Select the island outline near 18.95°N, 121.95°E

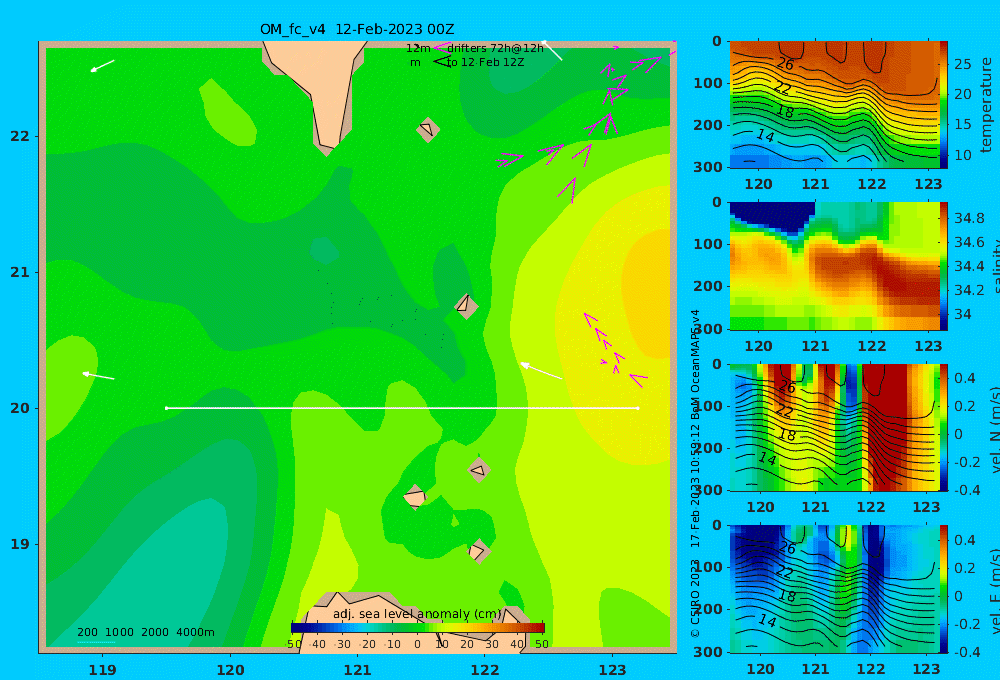coord(478,551)
